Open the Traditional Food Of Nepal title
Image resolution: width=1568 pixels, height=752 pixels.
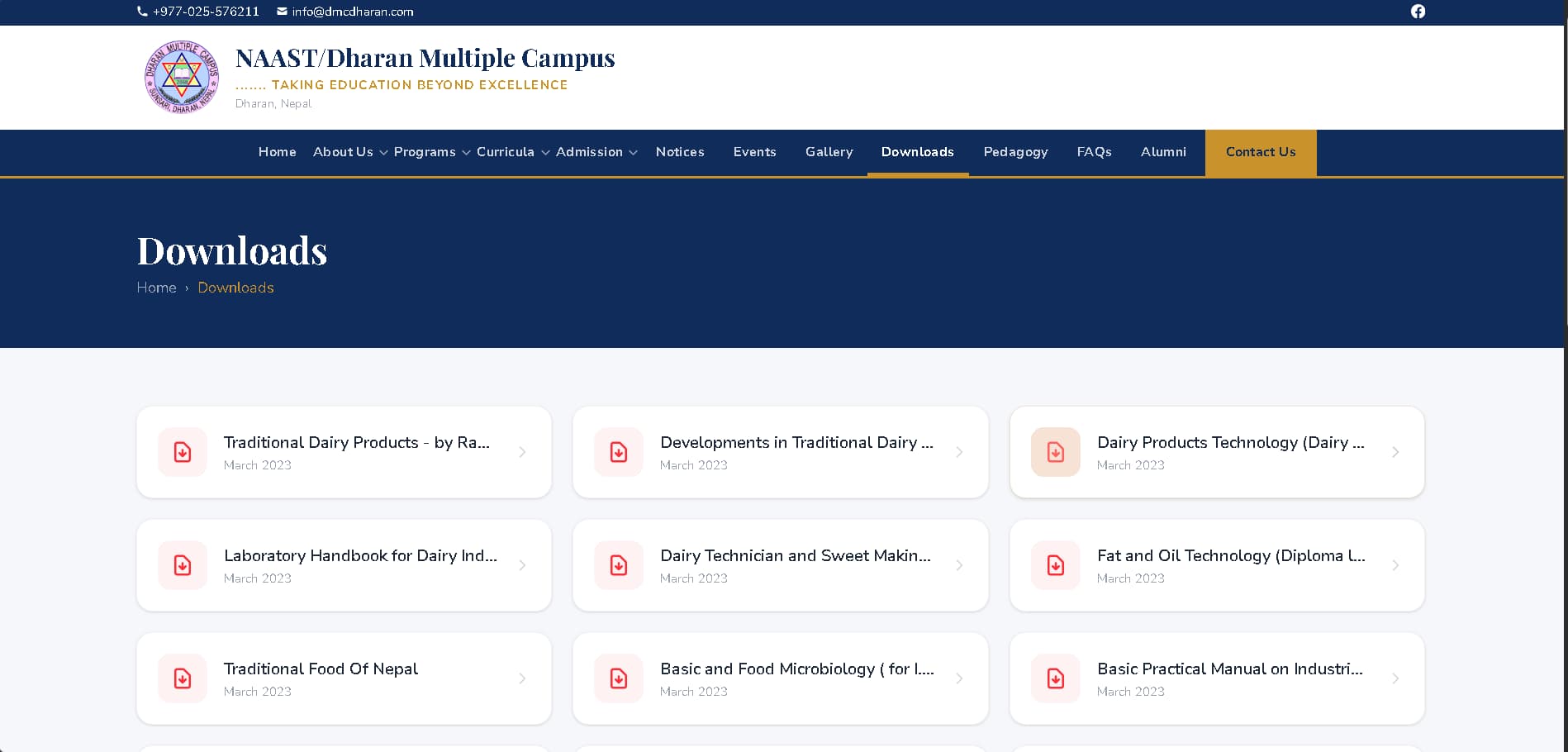(321, 669)
